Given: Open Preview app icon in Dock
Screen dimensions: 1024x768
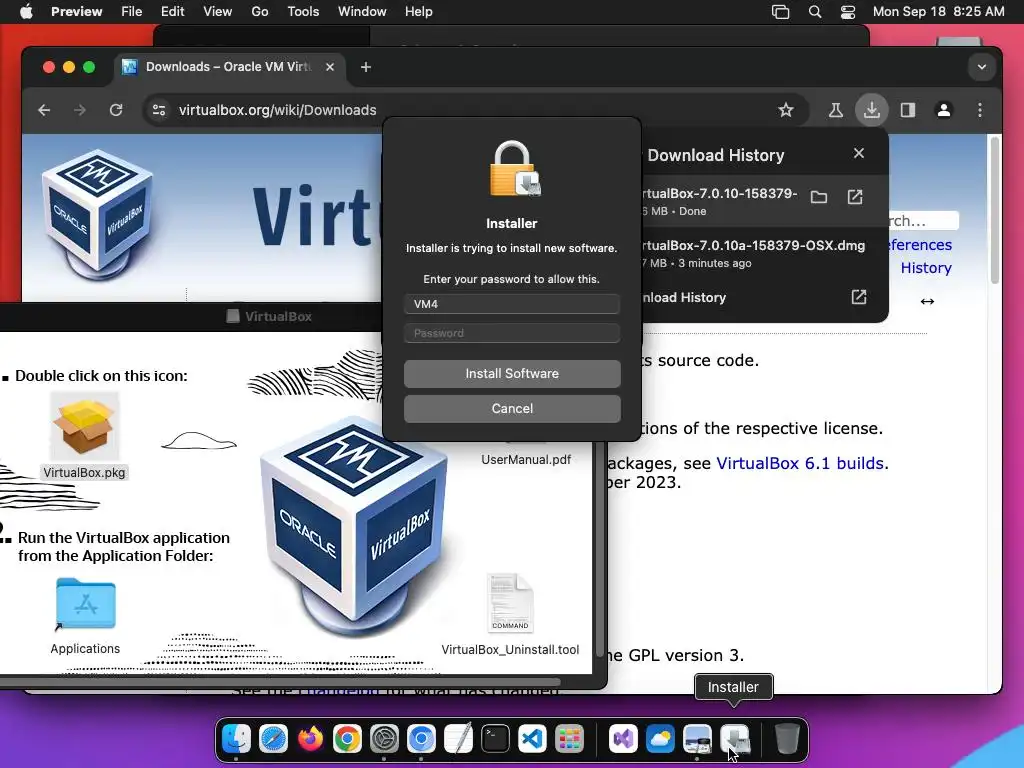Looking at the screenshot, I should pyautogui.click(x=697, y=739).
